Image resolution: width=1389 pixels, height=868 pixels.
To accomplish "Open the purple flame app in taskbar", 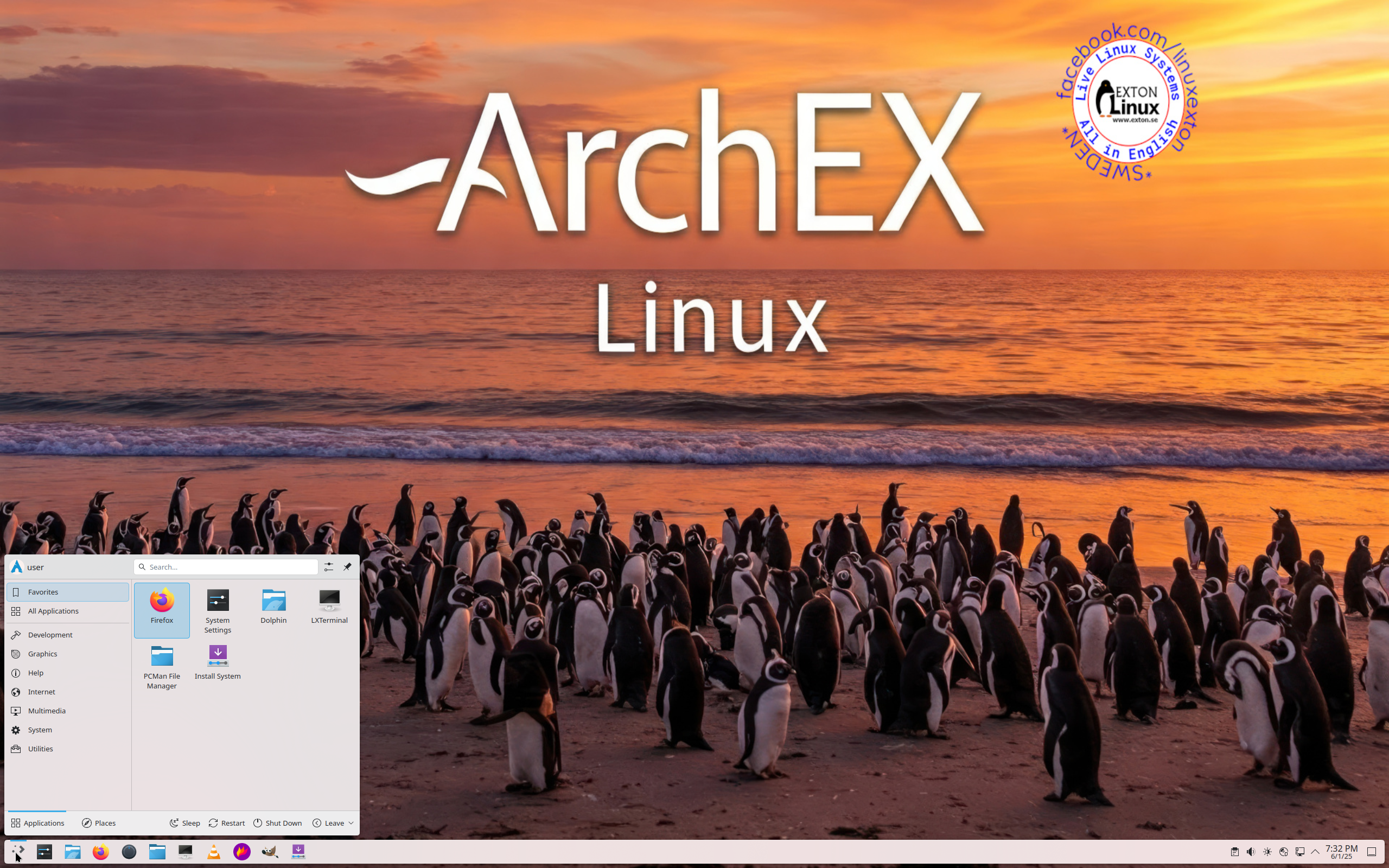I will 241,851.
